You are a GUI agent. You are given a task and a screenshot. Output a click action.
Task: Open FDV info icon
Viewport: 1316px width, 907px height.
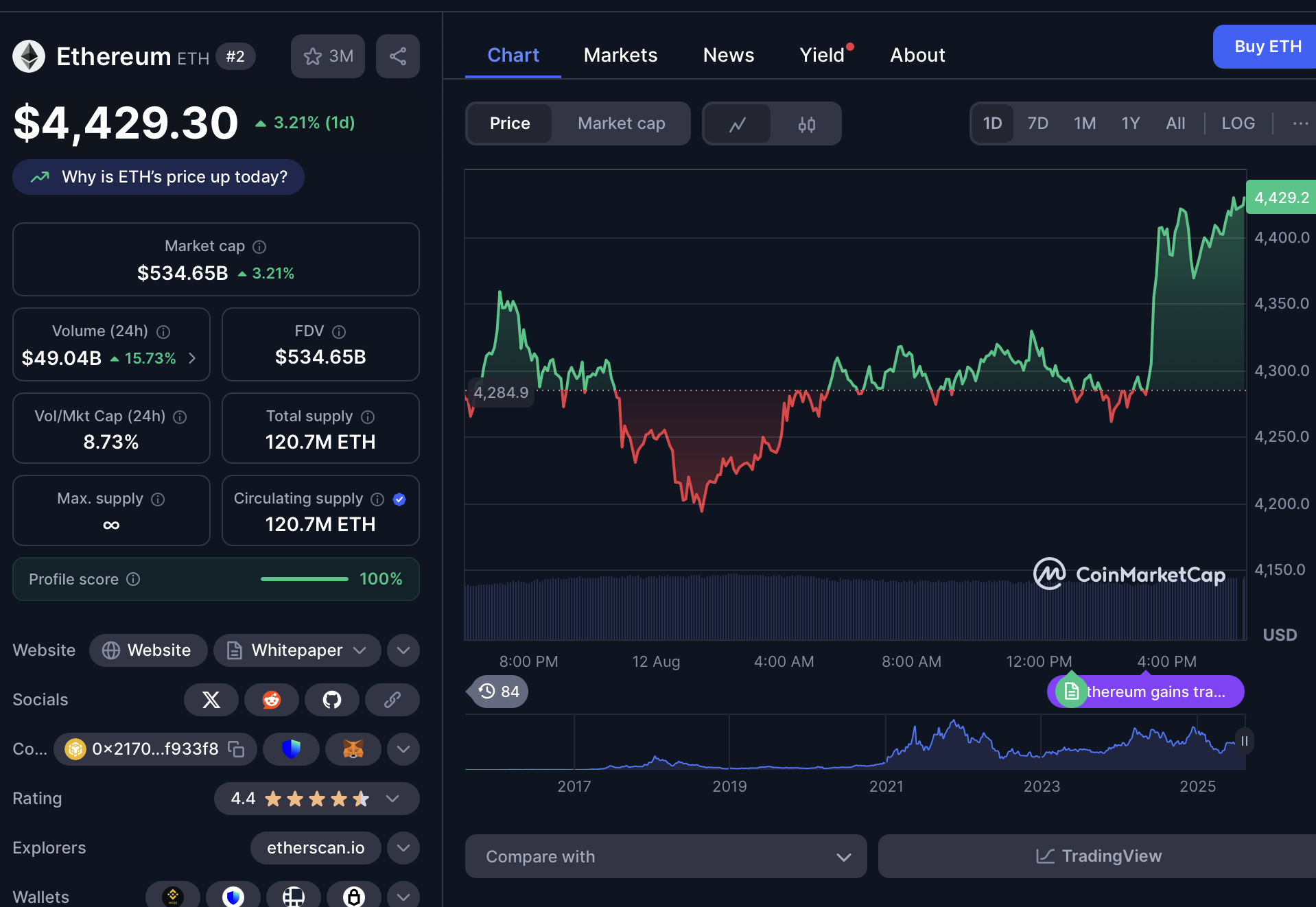coord(339,331)
